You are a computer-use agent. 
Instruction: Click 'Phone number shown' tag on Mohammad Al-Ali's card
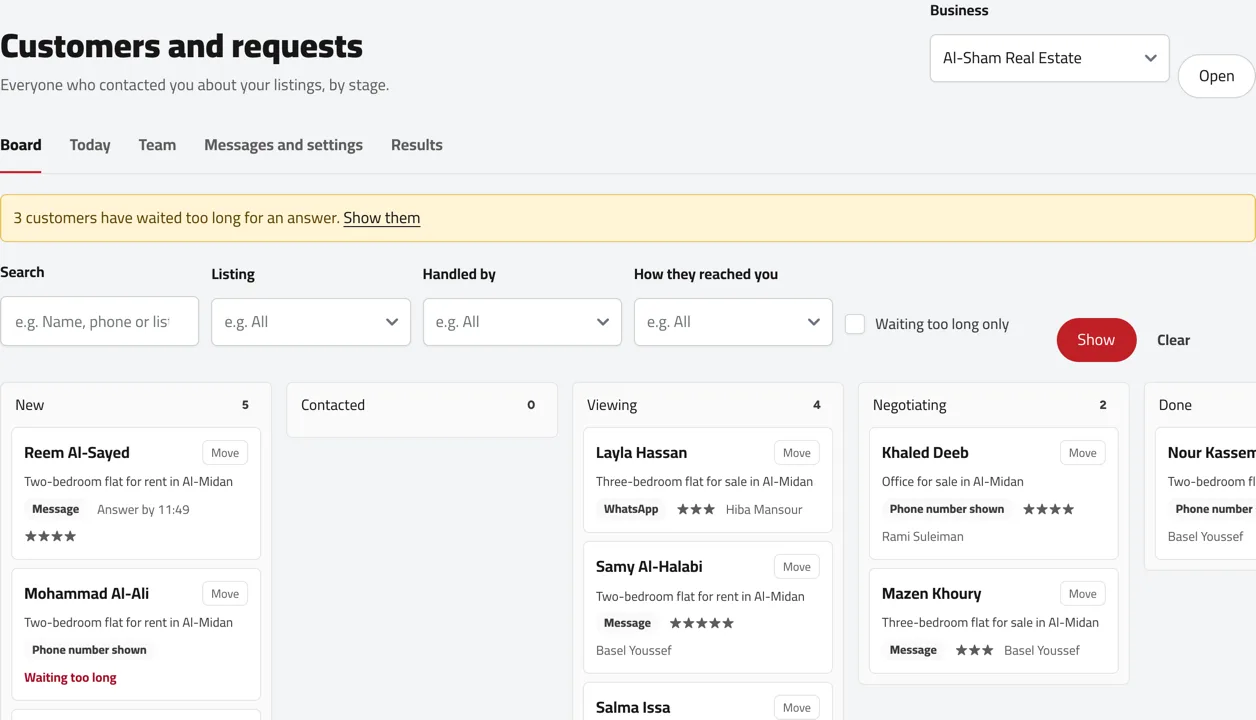click(x=89, y=650)
